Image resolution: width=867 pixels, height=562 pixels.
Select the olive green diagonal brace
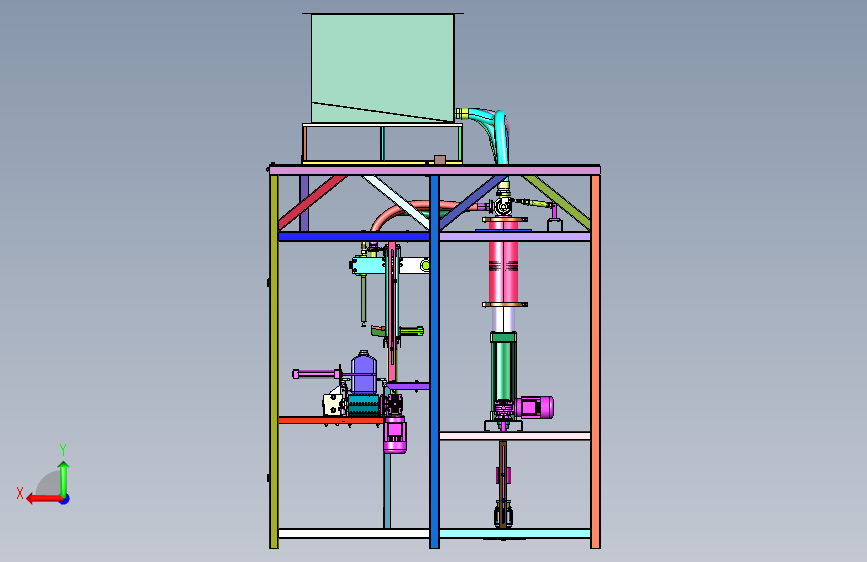tap(556, 202)
